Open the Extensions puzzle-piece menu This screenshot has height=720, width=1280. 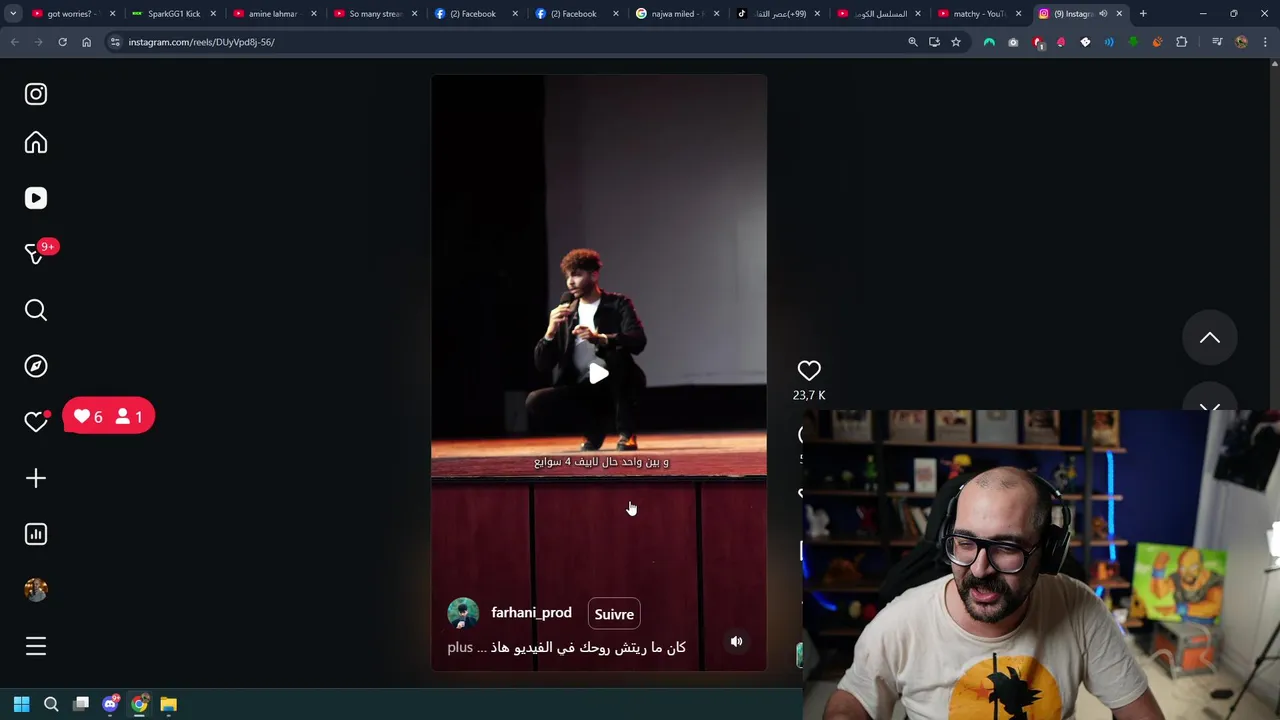point(1181,42)
